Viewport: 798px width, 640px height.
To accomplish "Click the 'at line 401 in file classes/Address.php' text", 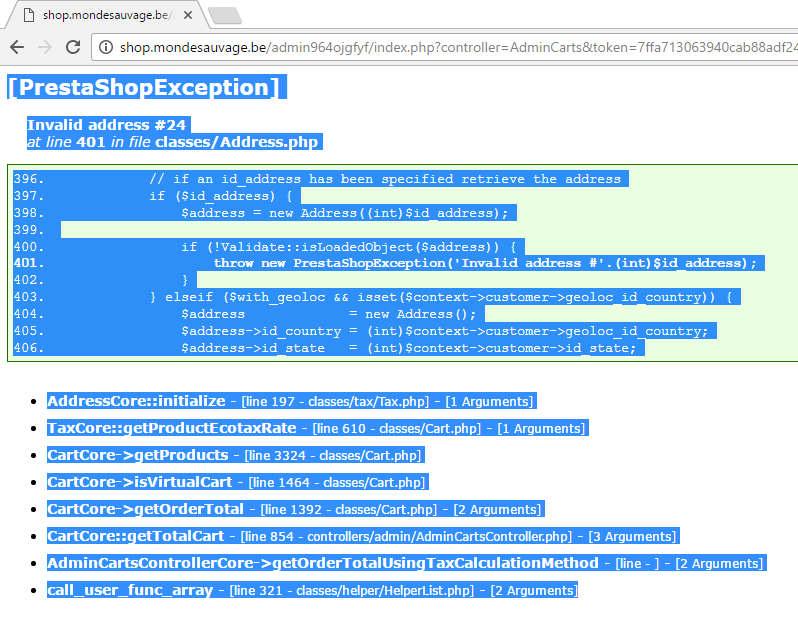I will pyautogui.click(x=173, y=141).
